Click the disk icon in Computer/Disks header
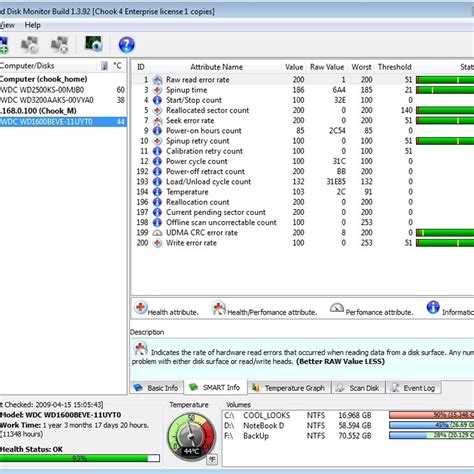Image resolution: width=474 pixels, height=474 pixels. [x=105, y=66]
